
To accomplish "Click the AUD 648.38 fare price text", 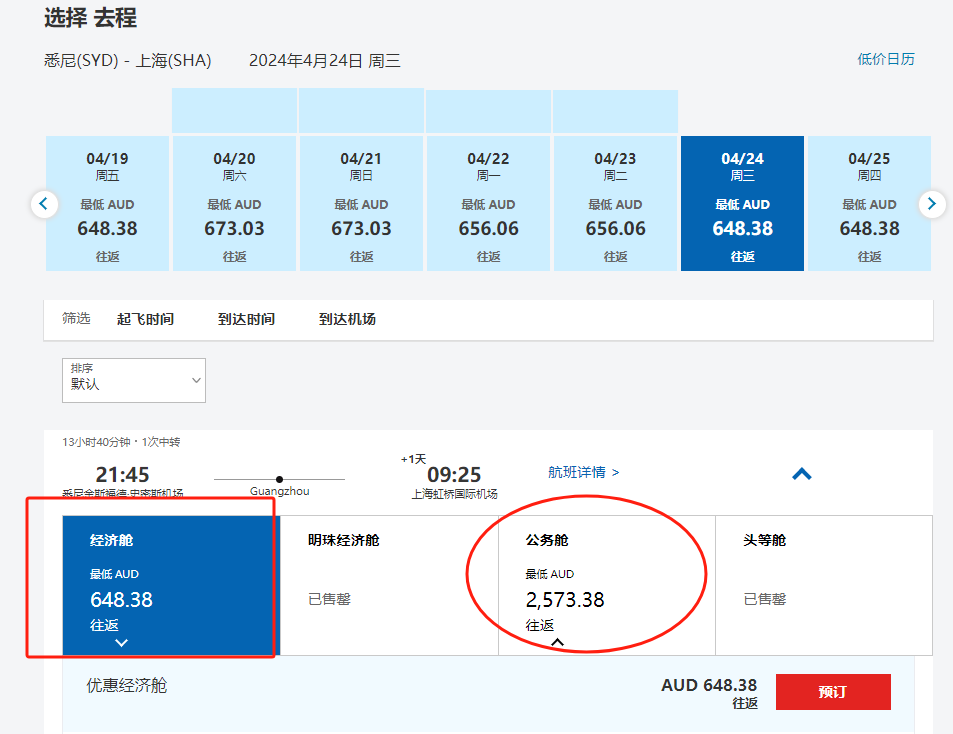I will pos(709,685).
